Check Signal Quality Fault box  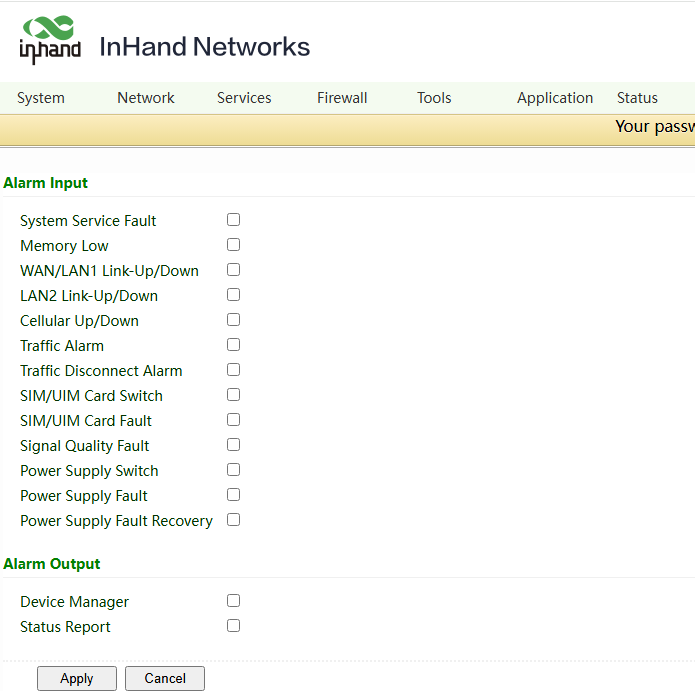233,445
